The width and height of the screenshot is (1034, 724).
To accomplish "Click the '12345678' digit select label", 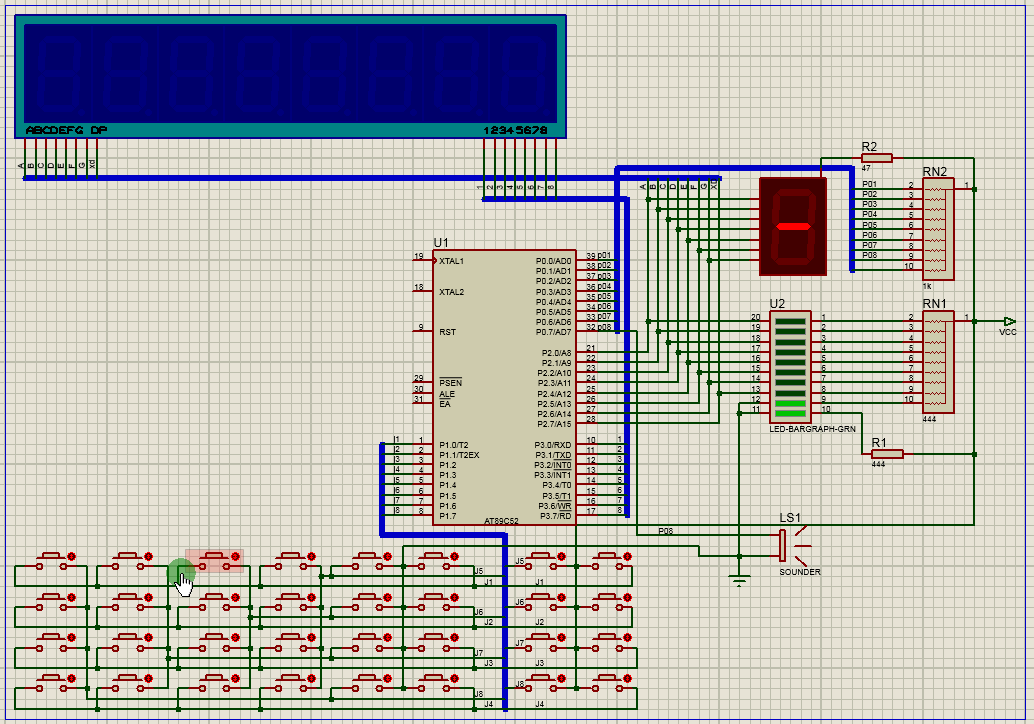I will (x=516, y=130).
